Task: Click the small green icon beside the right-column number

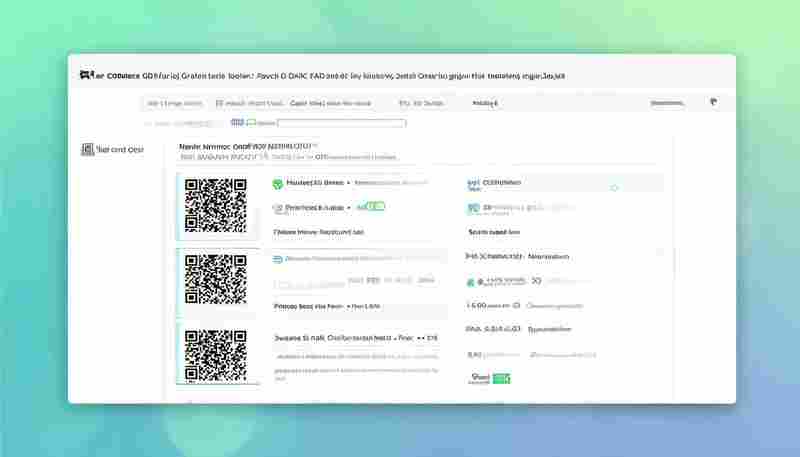Action: coord(470,282)
